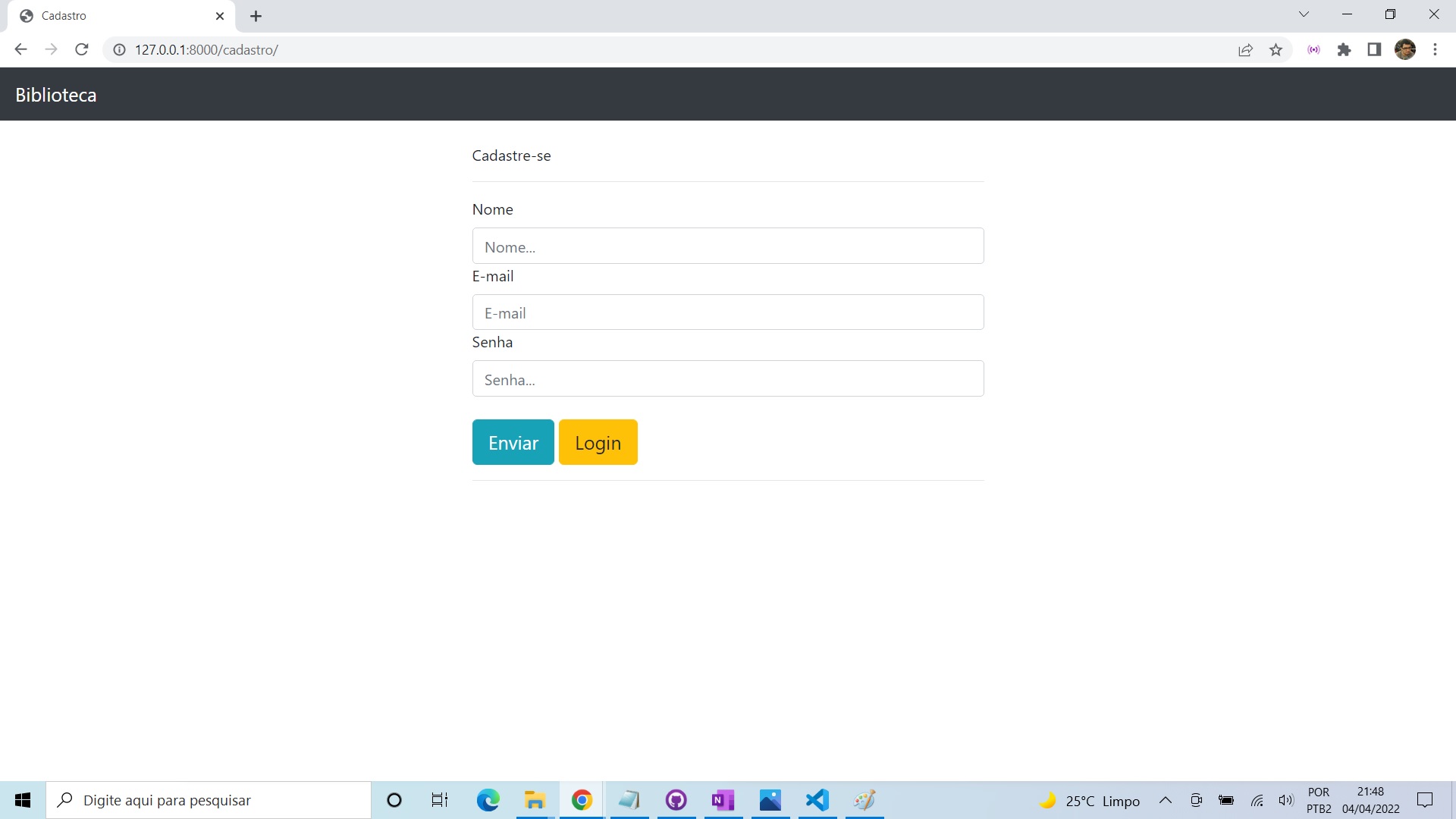
Task: Mute the system volume in the tray
Action: click(1287, 800)
